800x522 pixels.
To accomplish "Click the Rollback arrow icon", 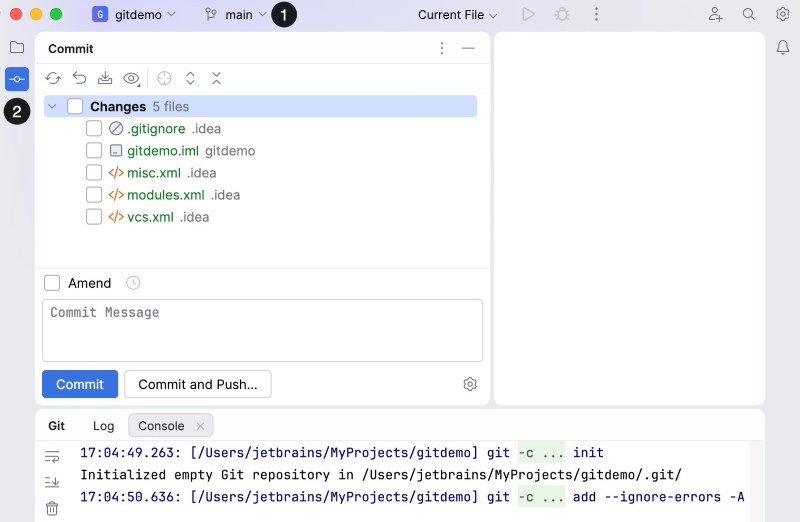I will [80, 78].
